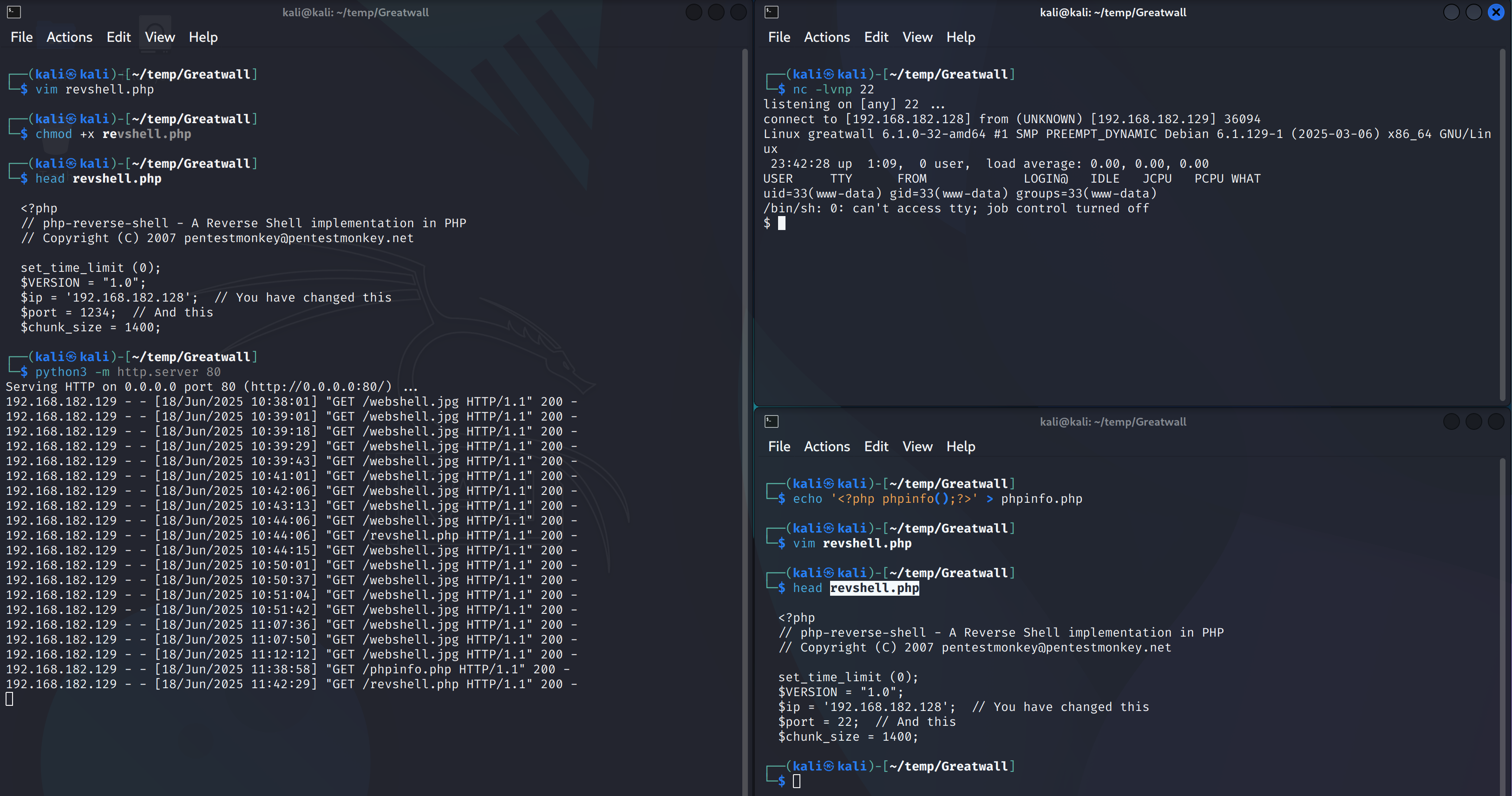Click empty prompt cursor in bottom-right terminal

[x=797, y=781]
